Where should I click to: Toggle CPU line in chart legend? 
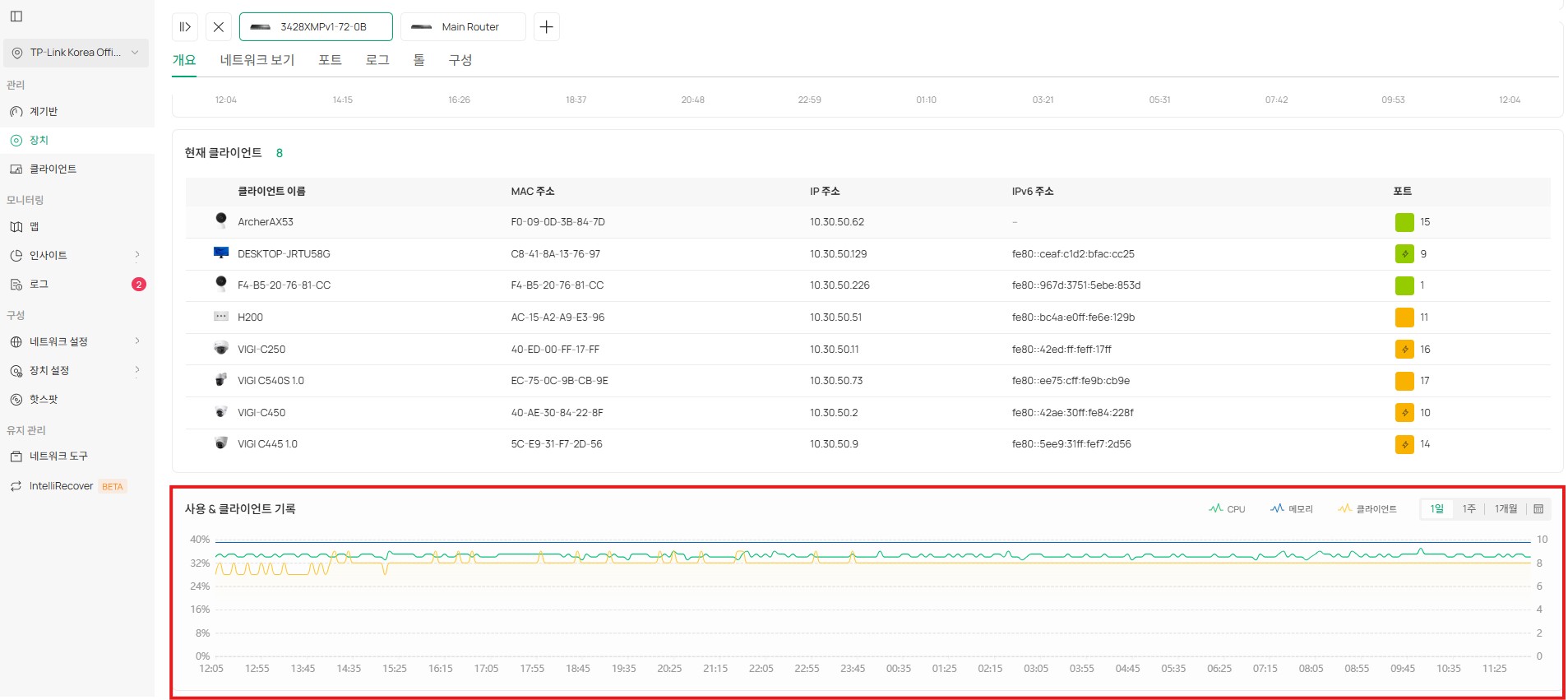point(1227,509)
